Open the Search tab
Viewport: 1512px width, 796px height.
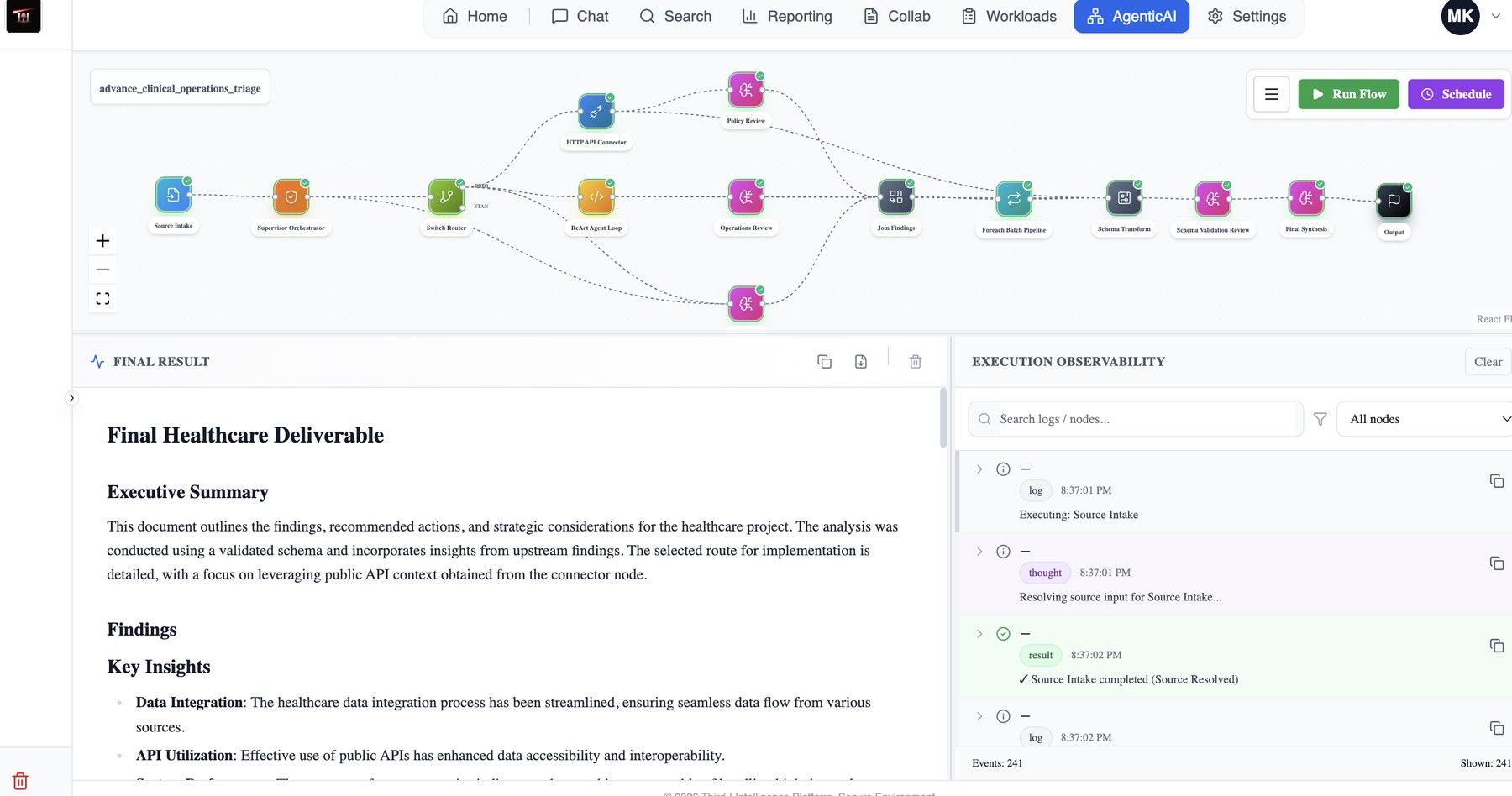675,16
